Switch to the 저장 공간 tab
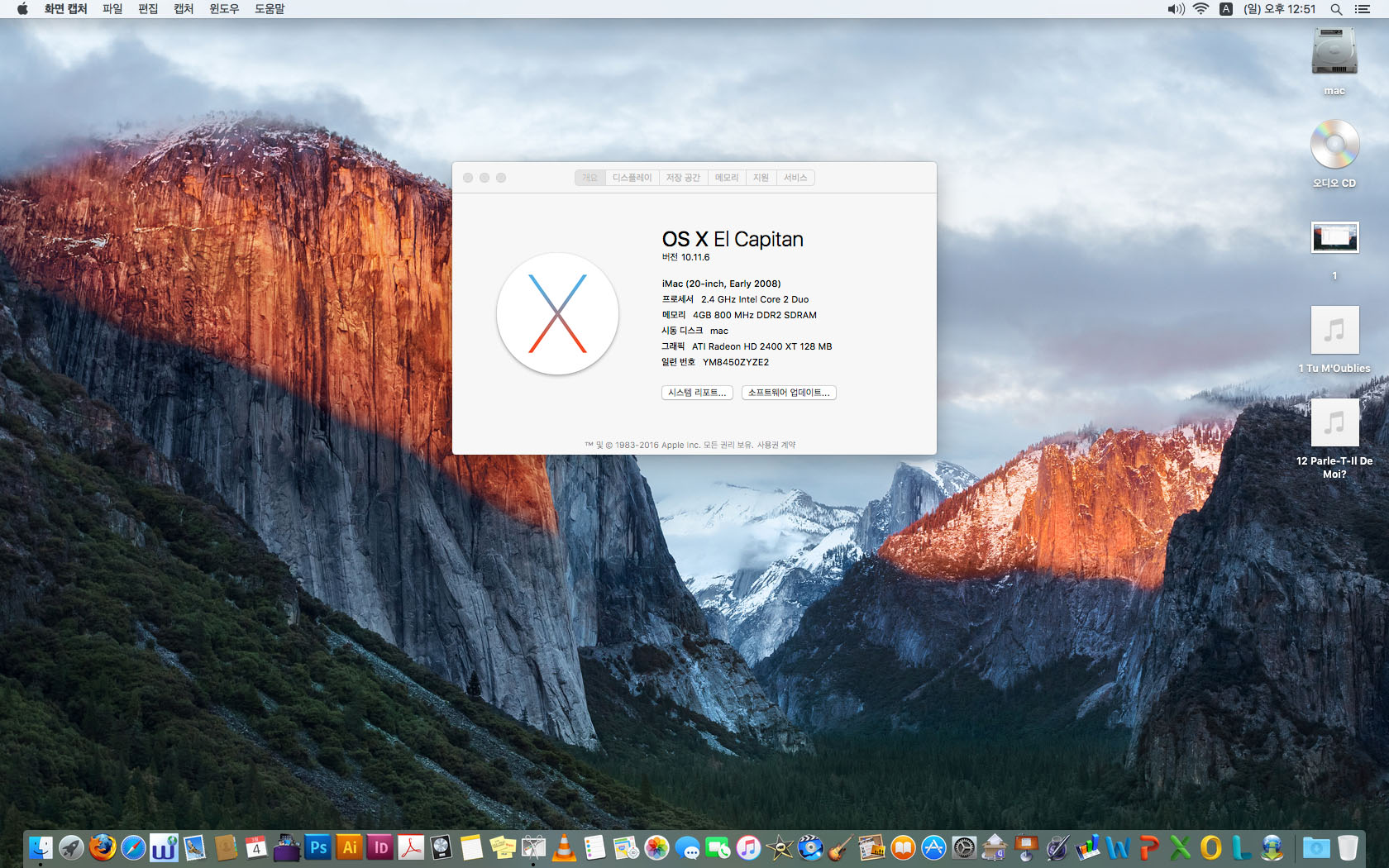Image resolution: width=1389 pixels, height=868 pixels. [683, 178]
